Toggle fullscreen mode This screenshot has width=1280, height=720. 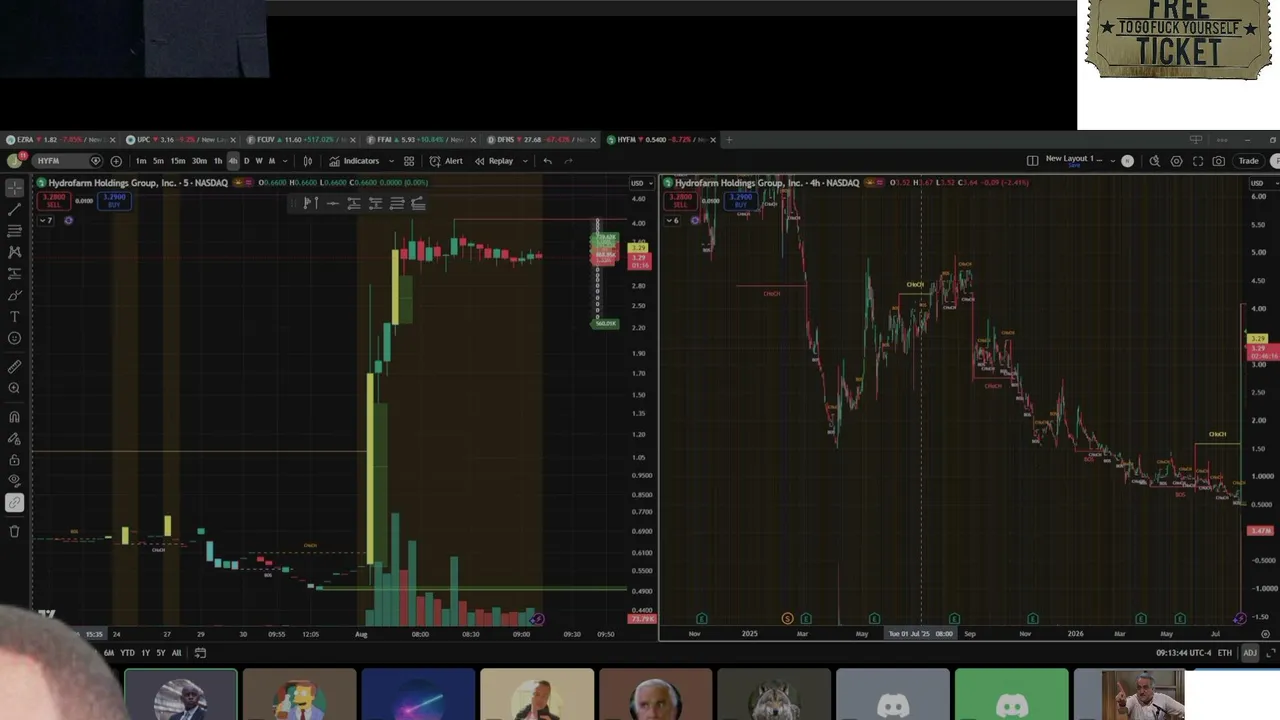point(1198,161)
